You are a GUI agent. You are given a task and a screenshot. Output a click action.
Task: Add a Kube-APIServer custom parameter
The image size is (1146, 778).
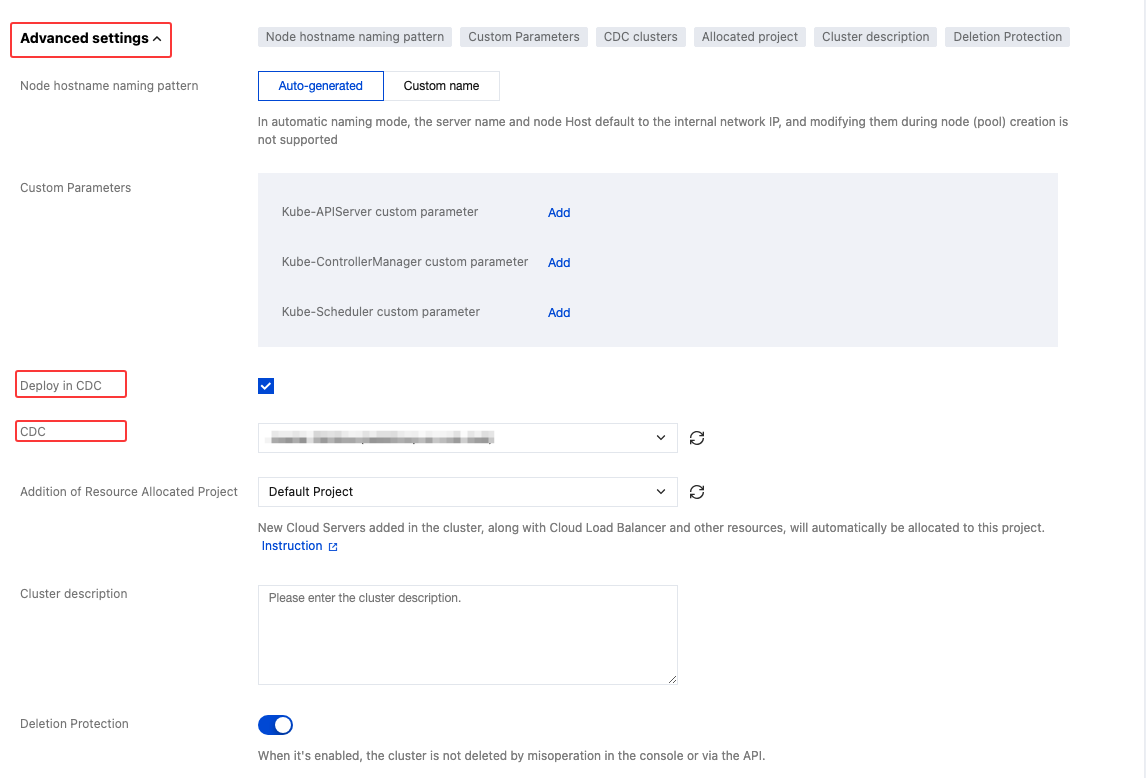click(559, 213)
